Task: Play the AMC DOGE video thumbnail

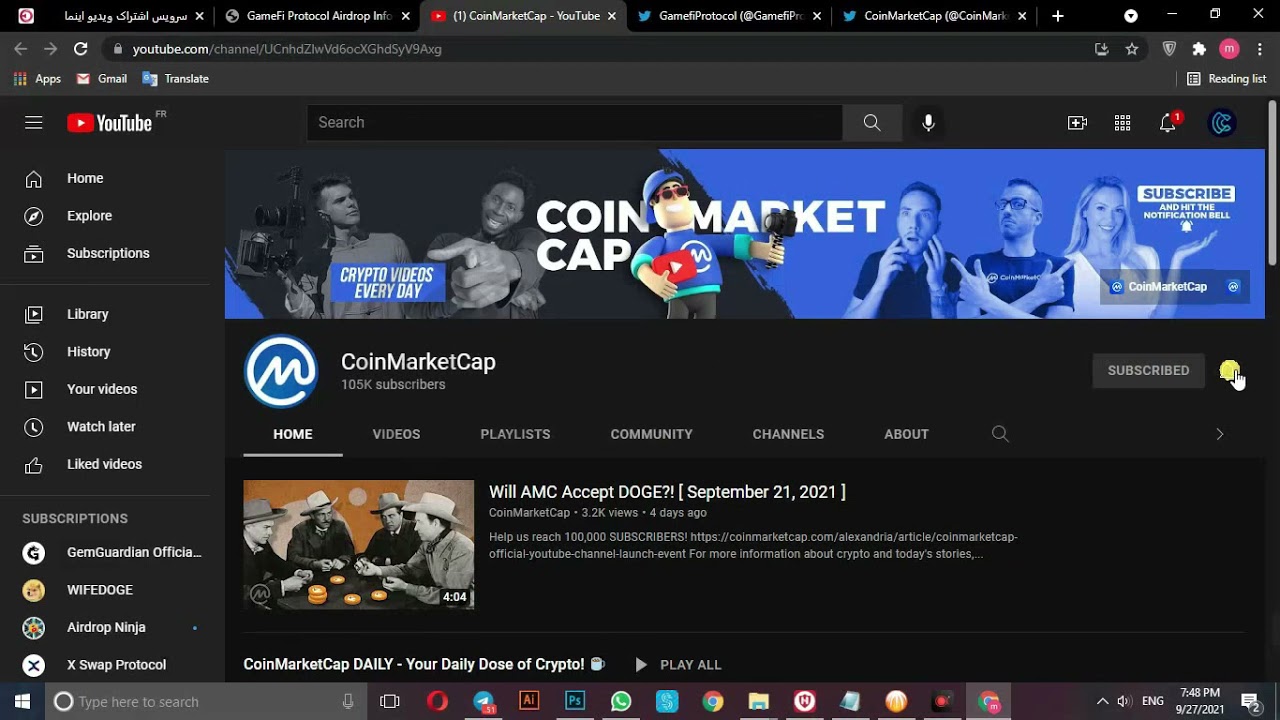Action: 359,545
